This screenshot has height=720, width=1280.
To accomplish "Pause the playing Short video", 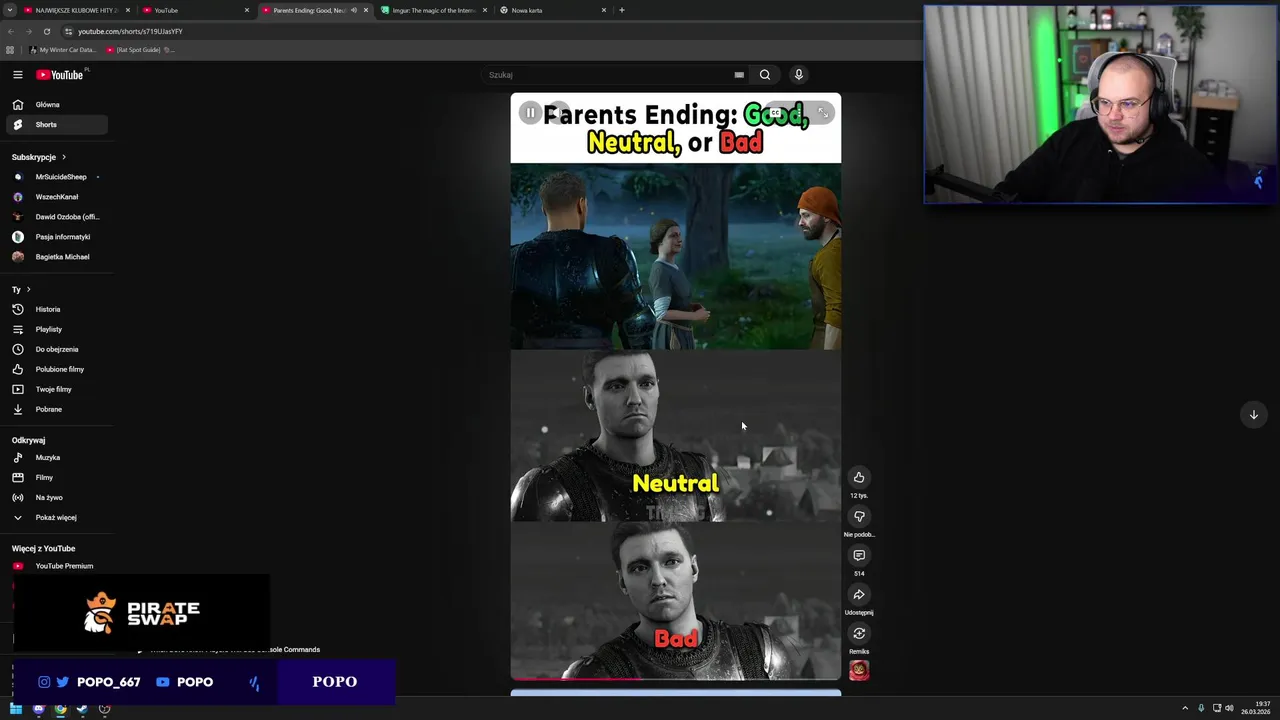I will (x=530, y=113).
